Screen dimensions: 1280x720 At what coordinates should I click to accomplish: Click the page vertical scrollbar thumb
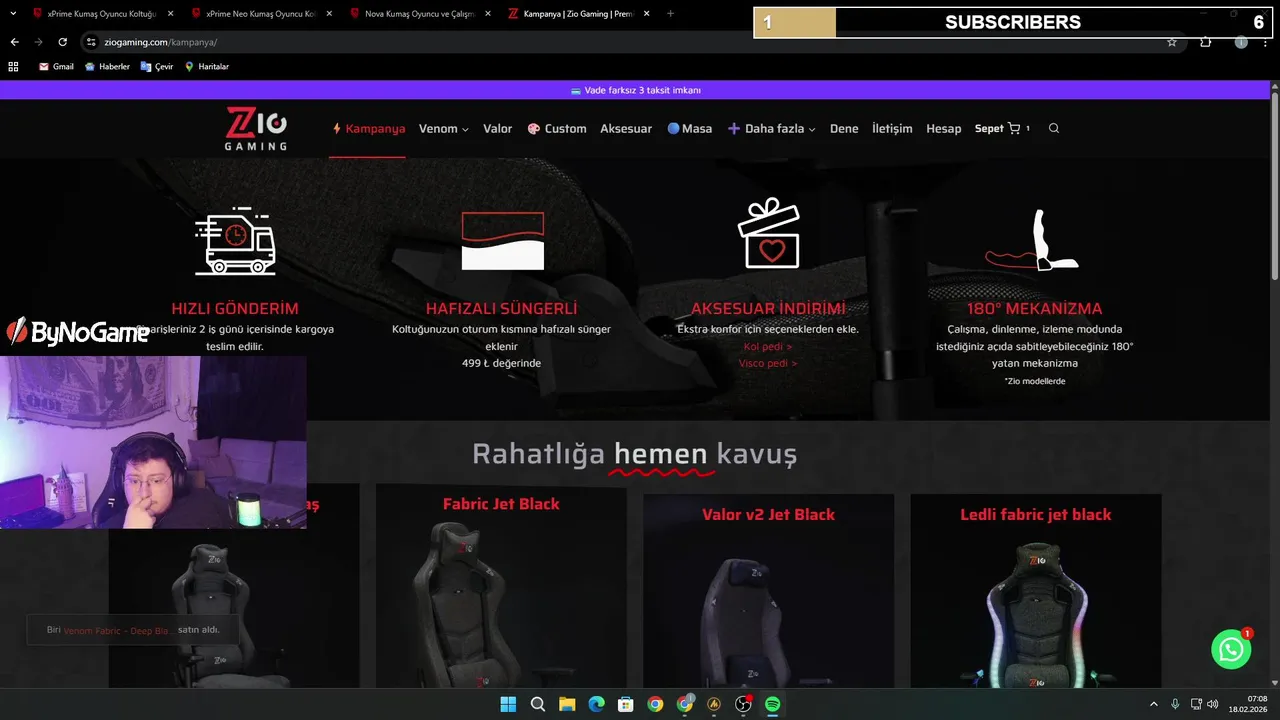[1274, 185]
